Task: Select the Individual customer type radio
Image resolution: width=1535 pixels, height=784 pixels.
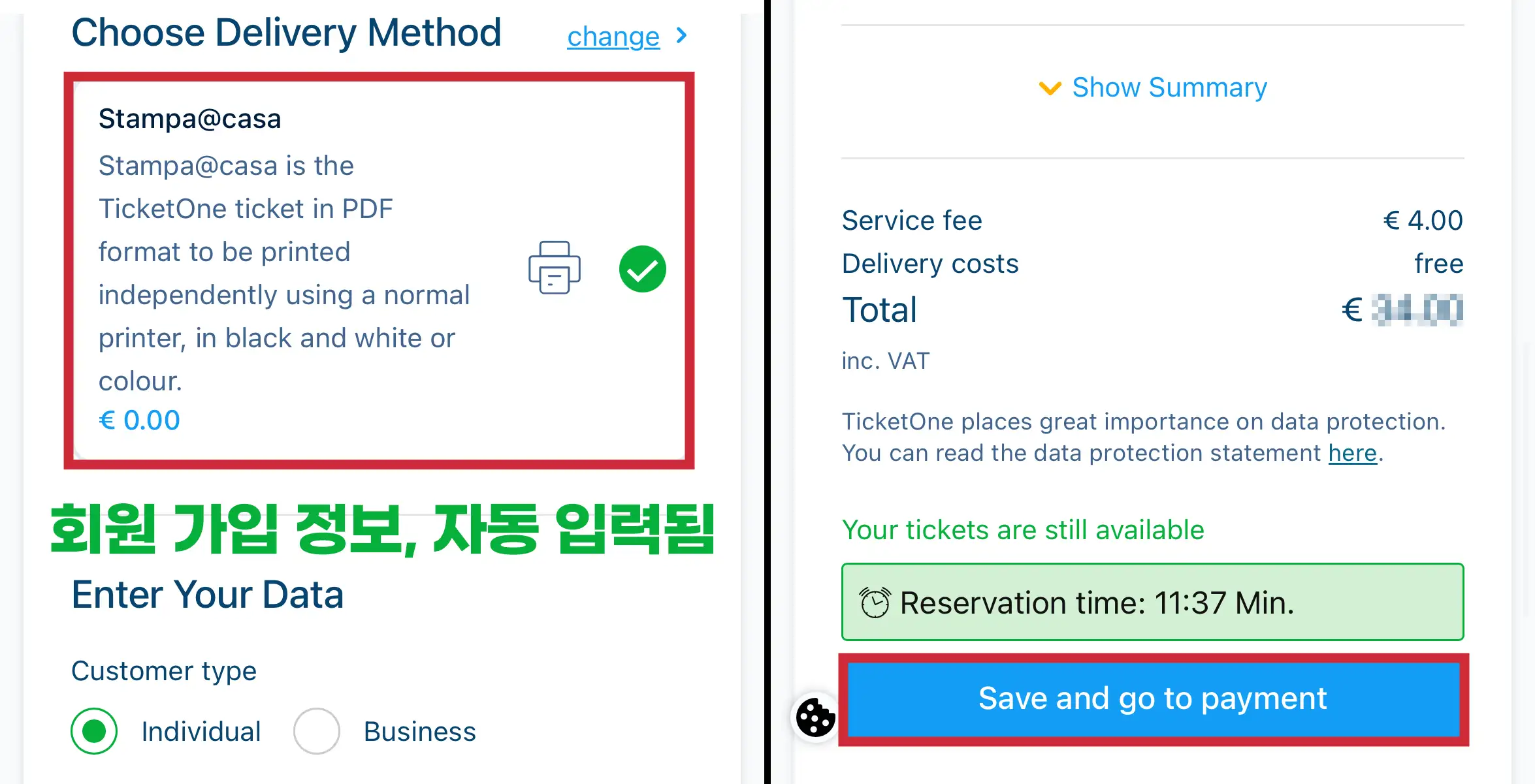Action: coord(94,731)
